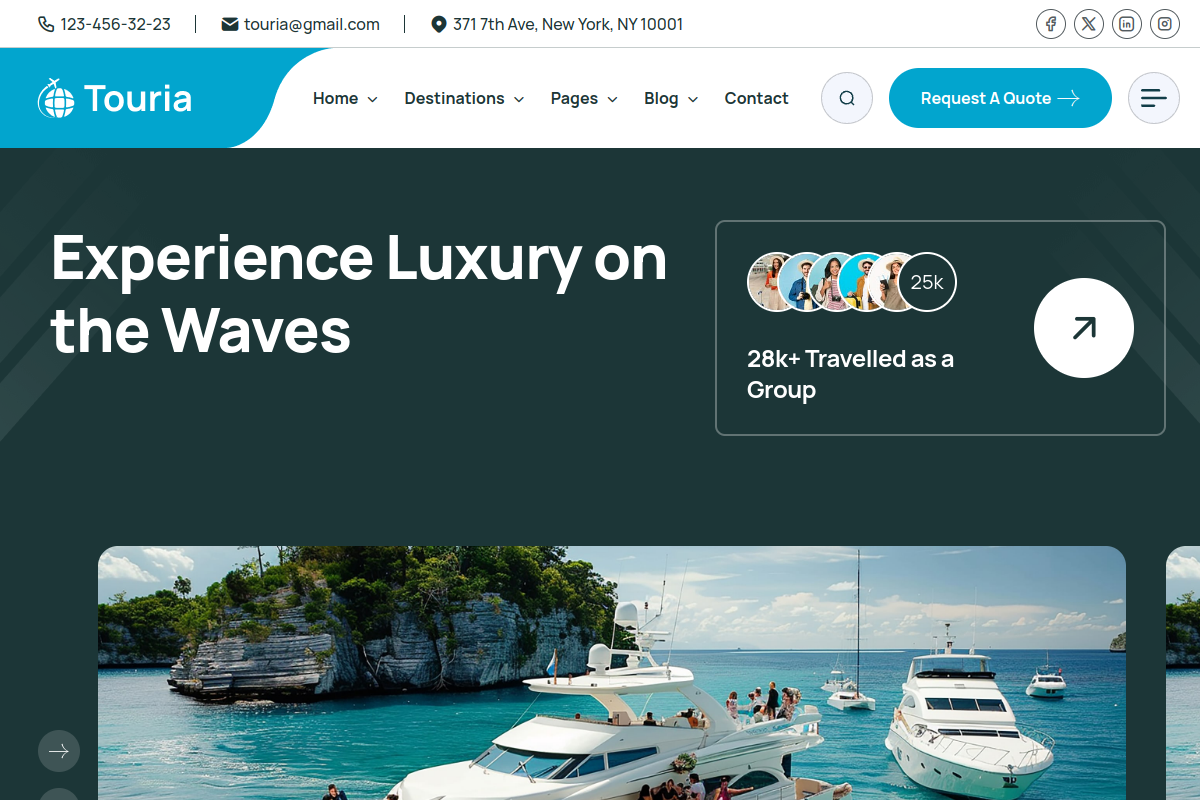
Task: Click the 25k travellers avatar badge
Action: [927, 282]
